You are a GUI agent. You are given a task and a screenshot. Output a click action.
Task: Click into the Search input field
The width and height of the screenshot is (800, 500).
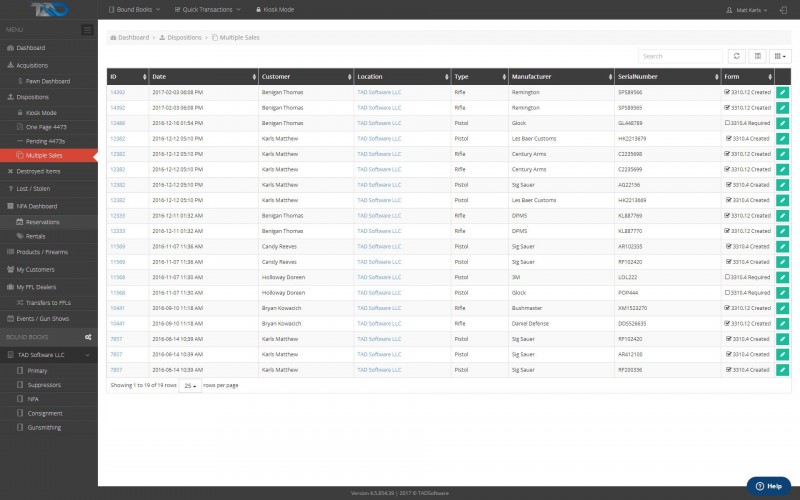(680, 56)
